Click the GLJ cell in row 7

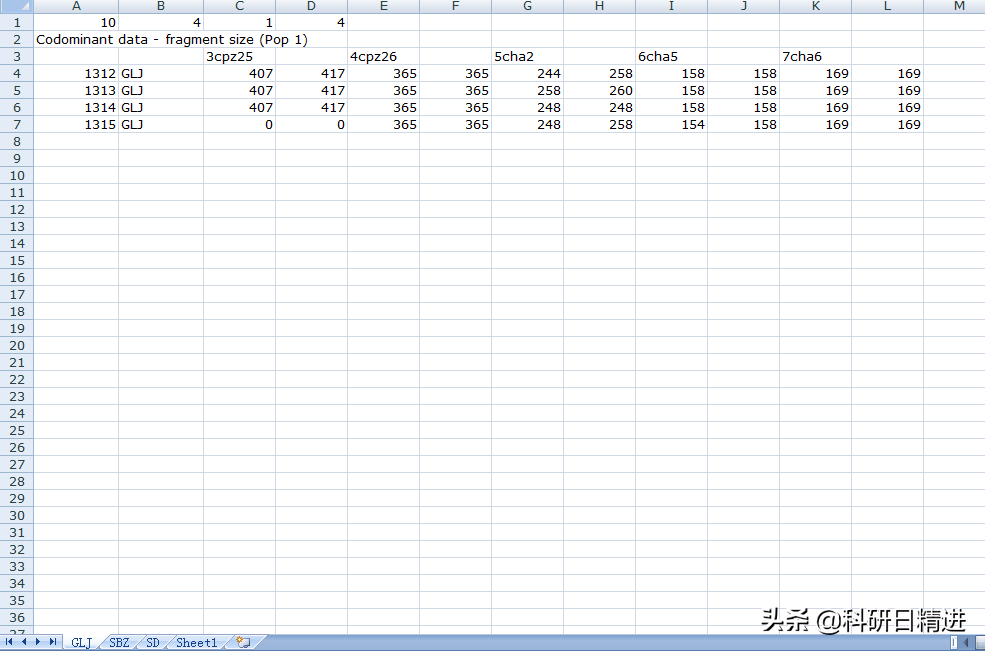(x=161, y=124)
